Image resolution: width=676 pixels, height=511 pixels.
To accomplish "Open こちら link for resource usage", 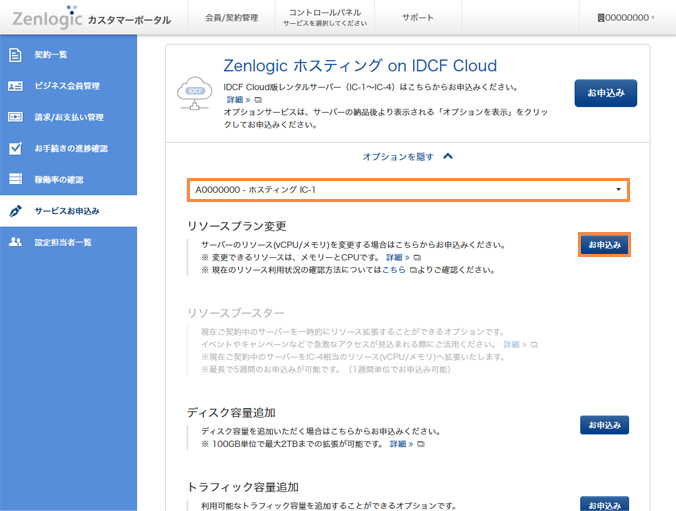I will coord(394,270).
